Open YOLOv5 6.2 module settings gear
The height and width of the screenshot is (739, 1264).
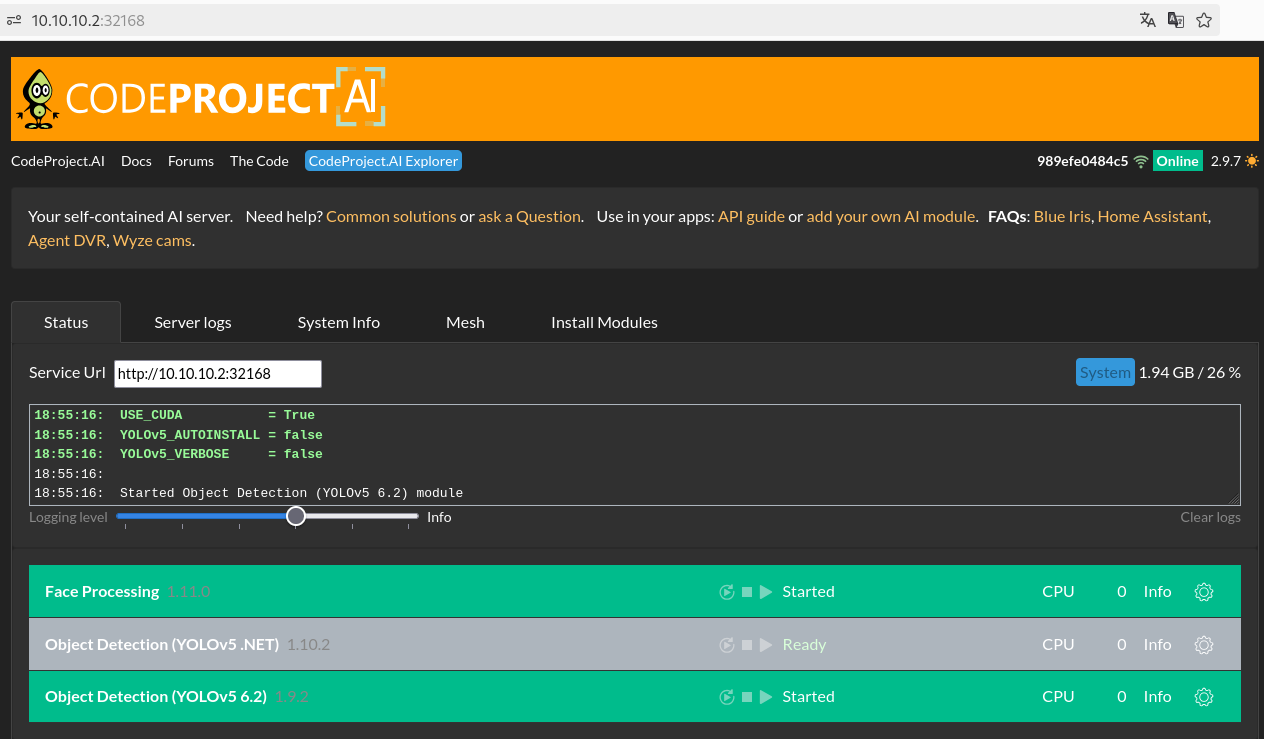tap(1204, 697)
